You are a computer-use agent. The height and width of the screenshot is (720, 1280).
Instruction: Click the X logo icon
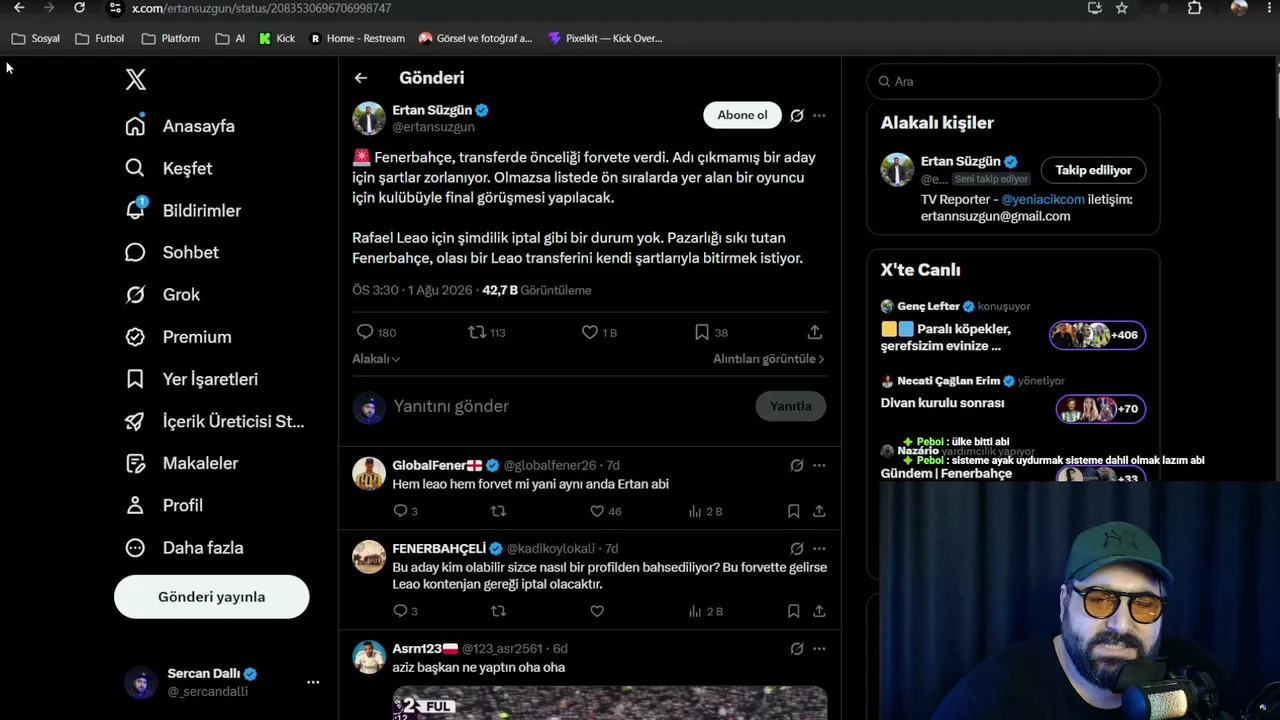[x=136, y=79]
